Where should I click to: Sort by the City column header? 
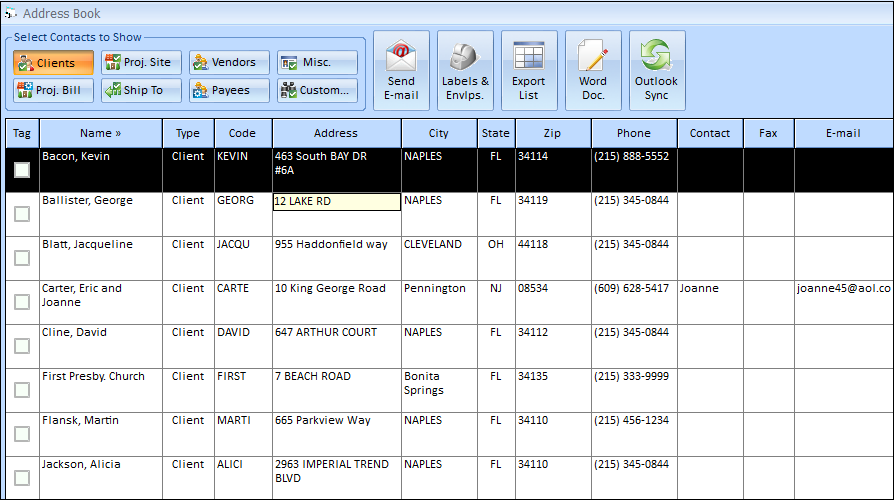click(438, 133)
